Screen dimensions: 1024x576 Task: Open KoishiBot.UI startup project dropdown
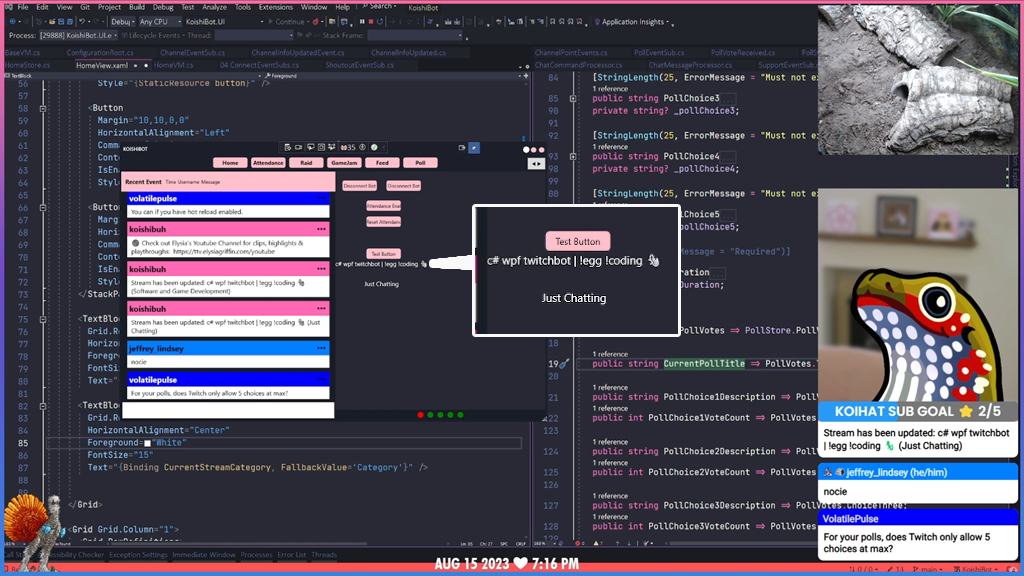225,22
